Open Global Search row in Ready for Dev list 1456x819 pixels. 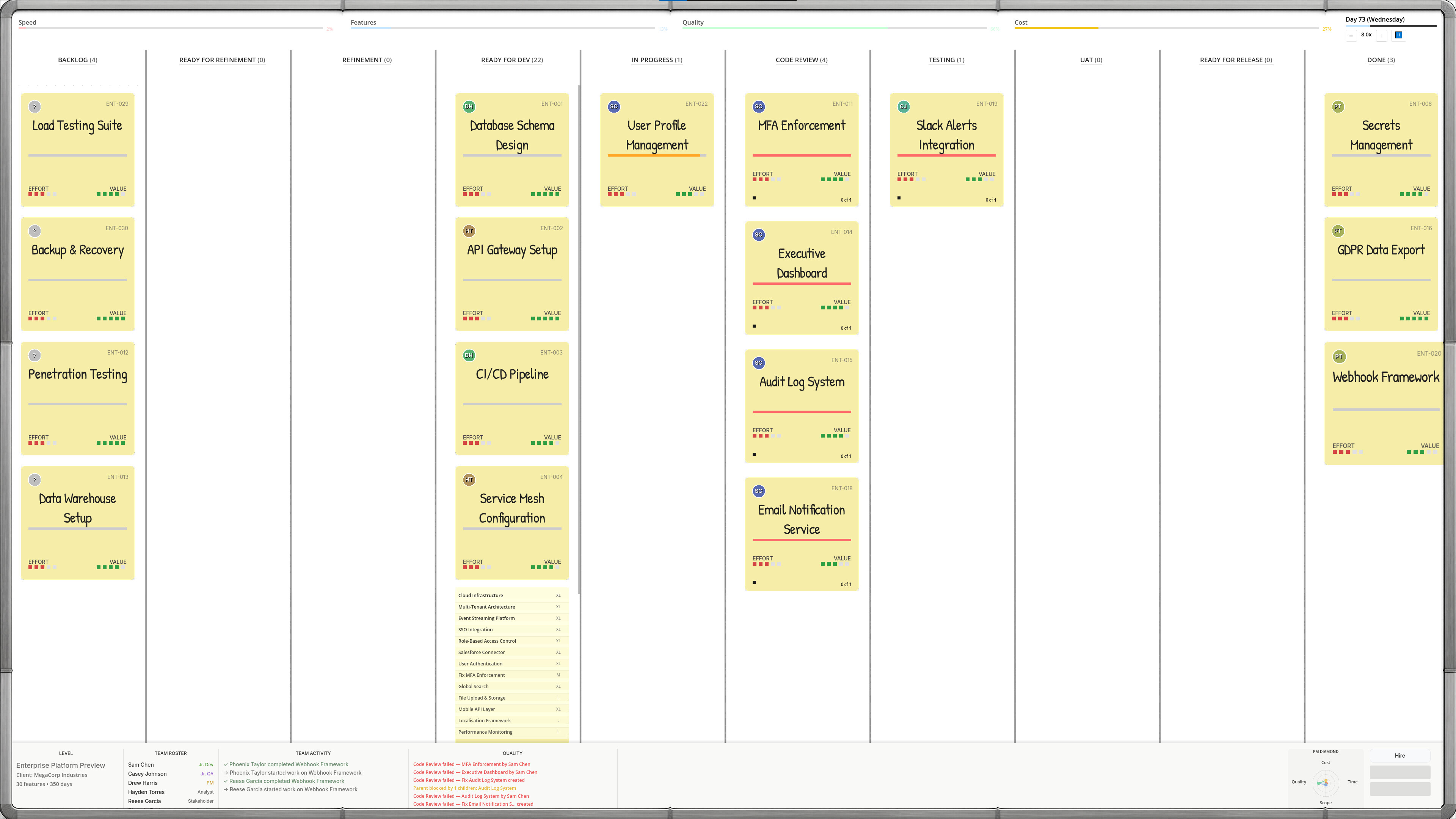[511, 686]
